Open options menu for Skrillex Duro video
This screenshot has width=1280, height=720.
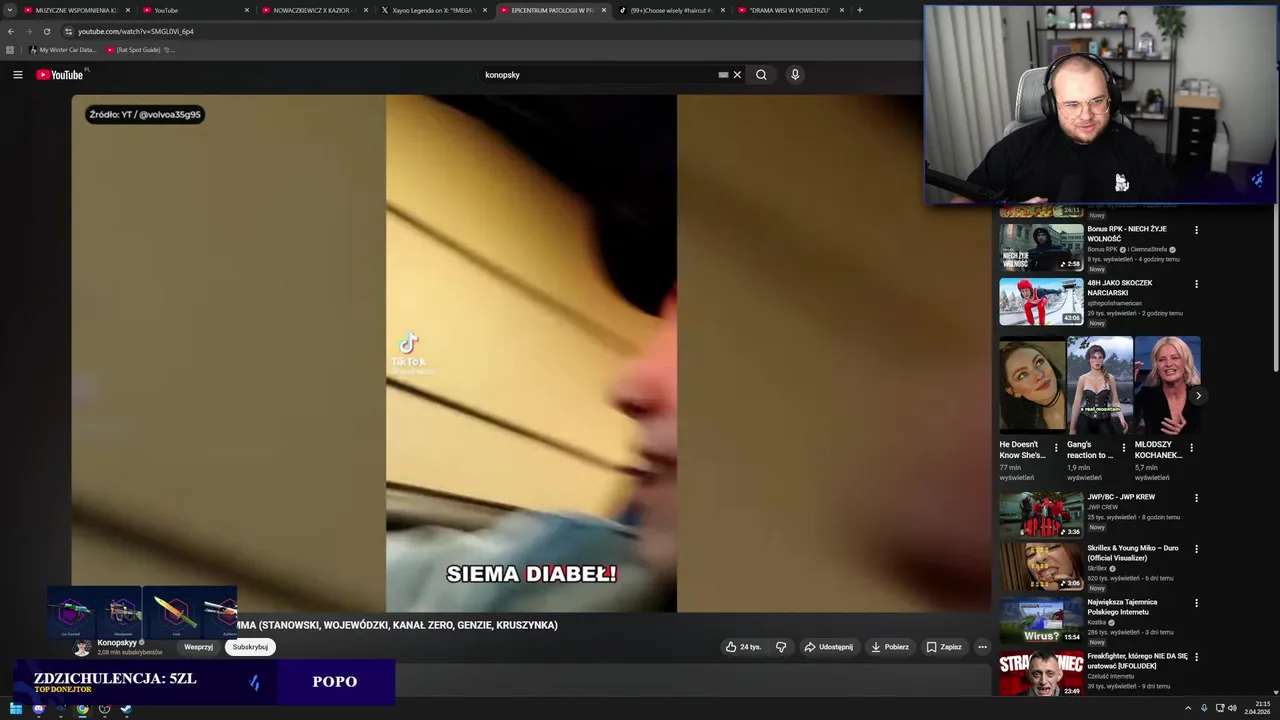1196,549
